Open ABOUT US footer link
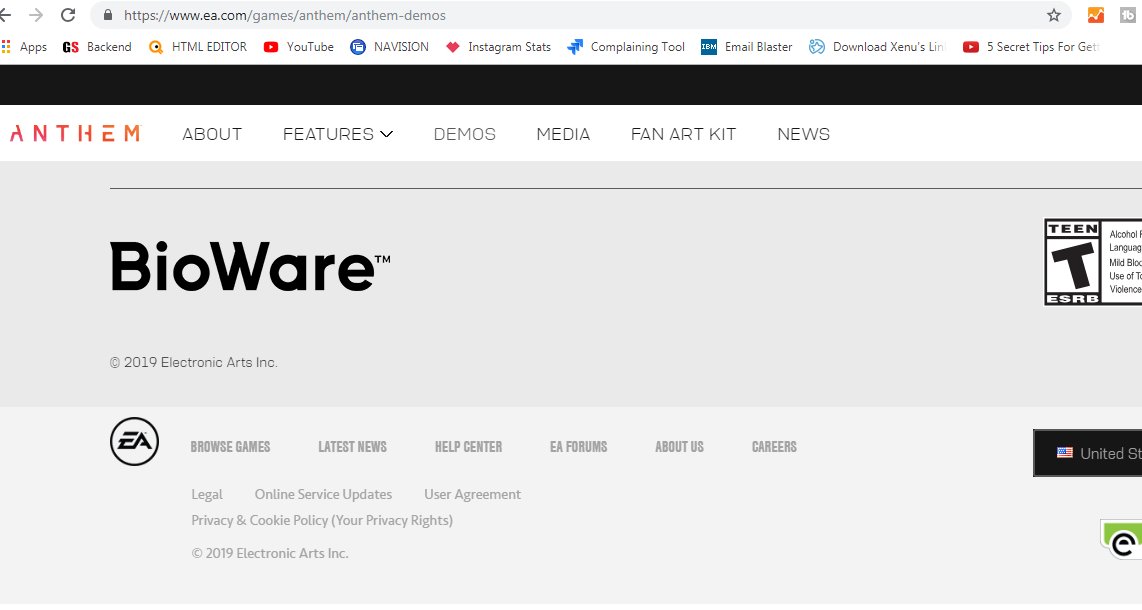Image resolution: width=1142 pixels, height=610 pixels. (680, 447)
